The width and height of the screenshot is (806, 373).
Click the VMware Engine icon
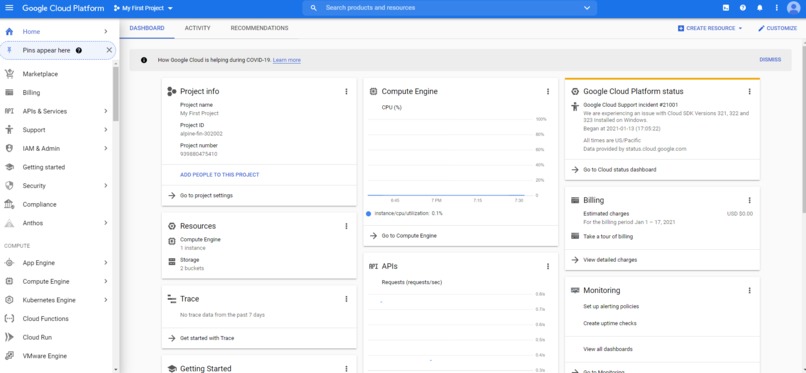pos(9,356)
